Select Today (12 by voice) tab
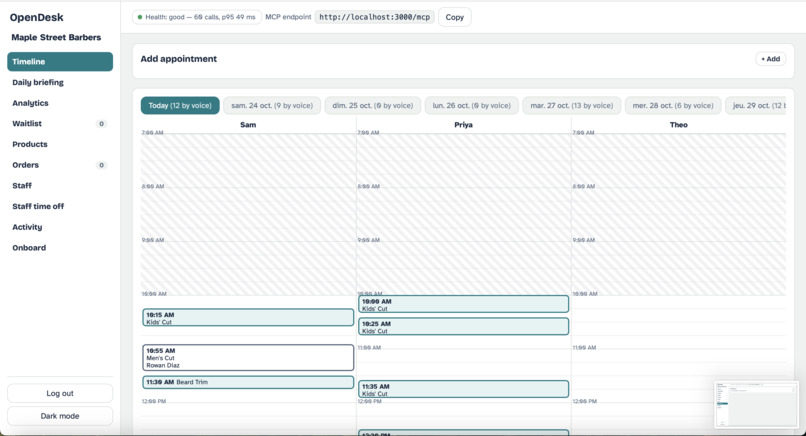 [180, 105]
